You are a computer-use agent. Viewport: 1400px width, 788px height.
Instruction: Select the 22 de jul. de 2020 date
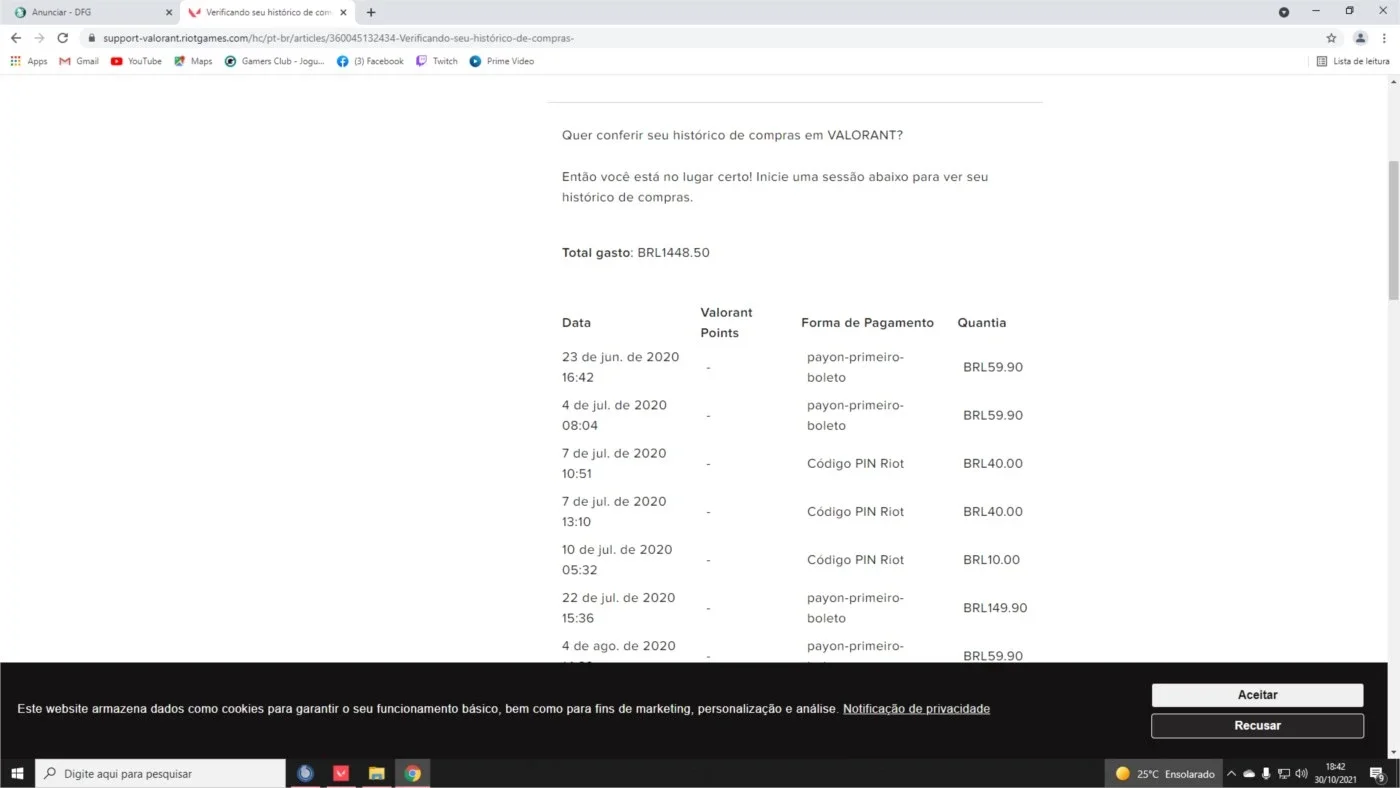pyautogui.click(x=618, y=607)
